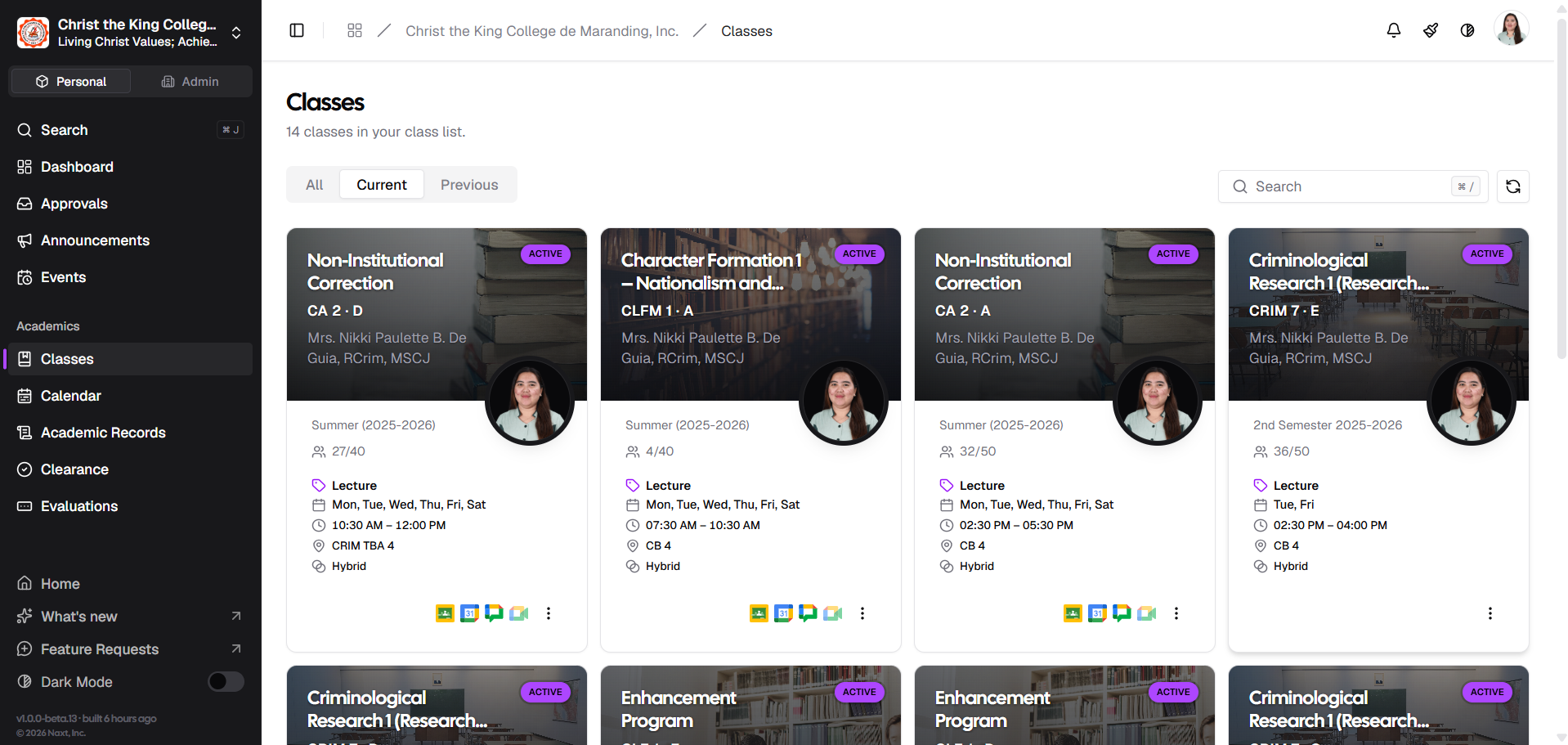Viewport: 1568px width, 745px height.
Task: Click the rocket icon in the header
Action: coord(1431,30)
